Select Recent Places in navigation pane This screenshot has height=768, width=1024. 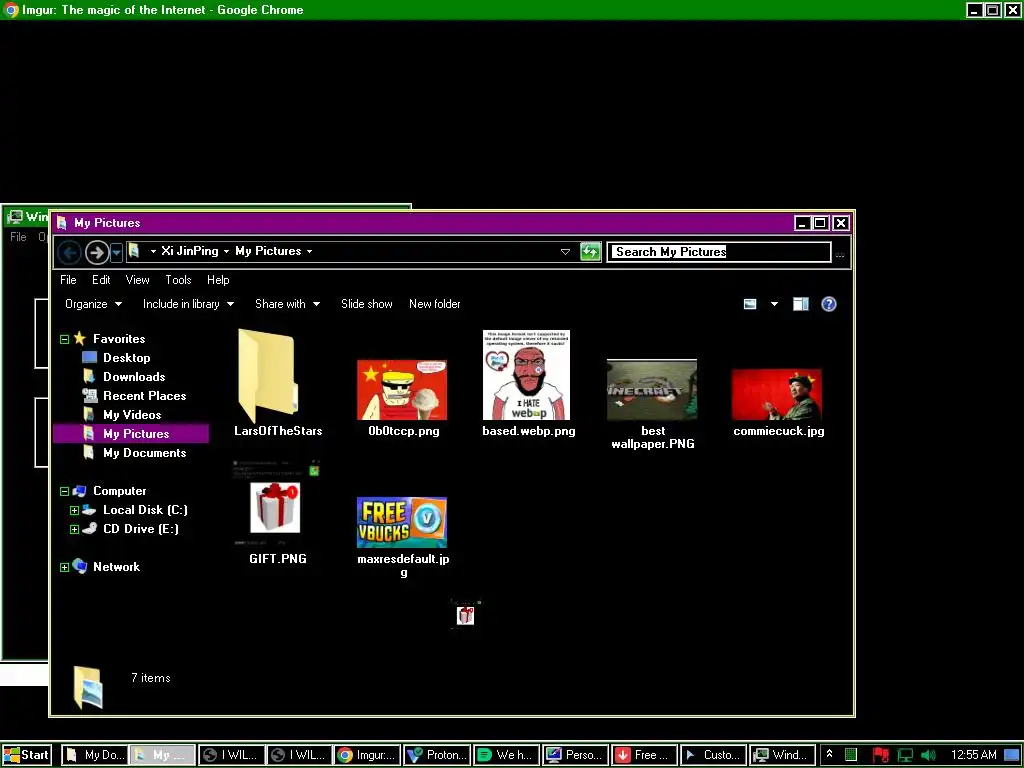144,396
